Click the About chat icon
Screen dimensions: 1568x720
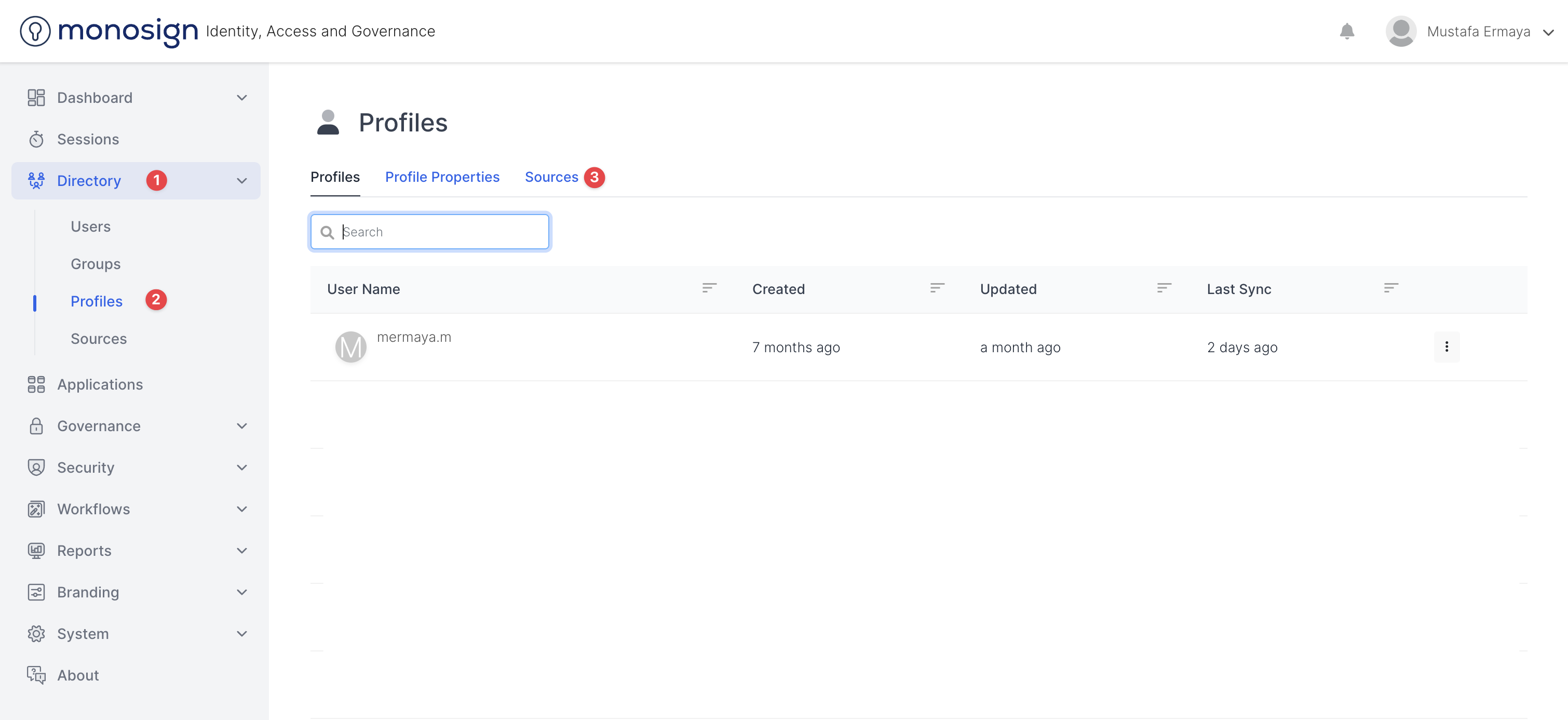coord(36,675)
